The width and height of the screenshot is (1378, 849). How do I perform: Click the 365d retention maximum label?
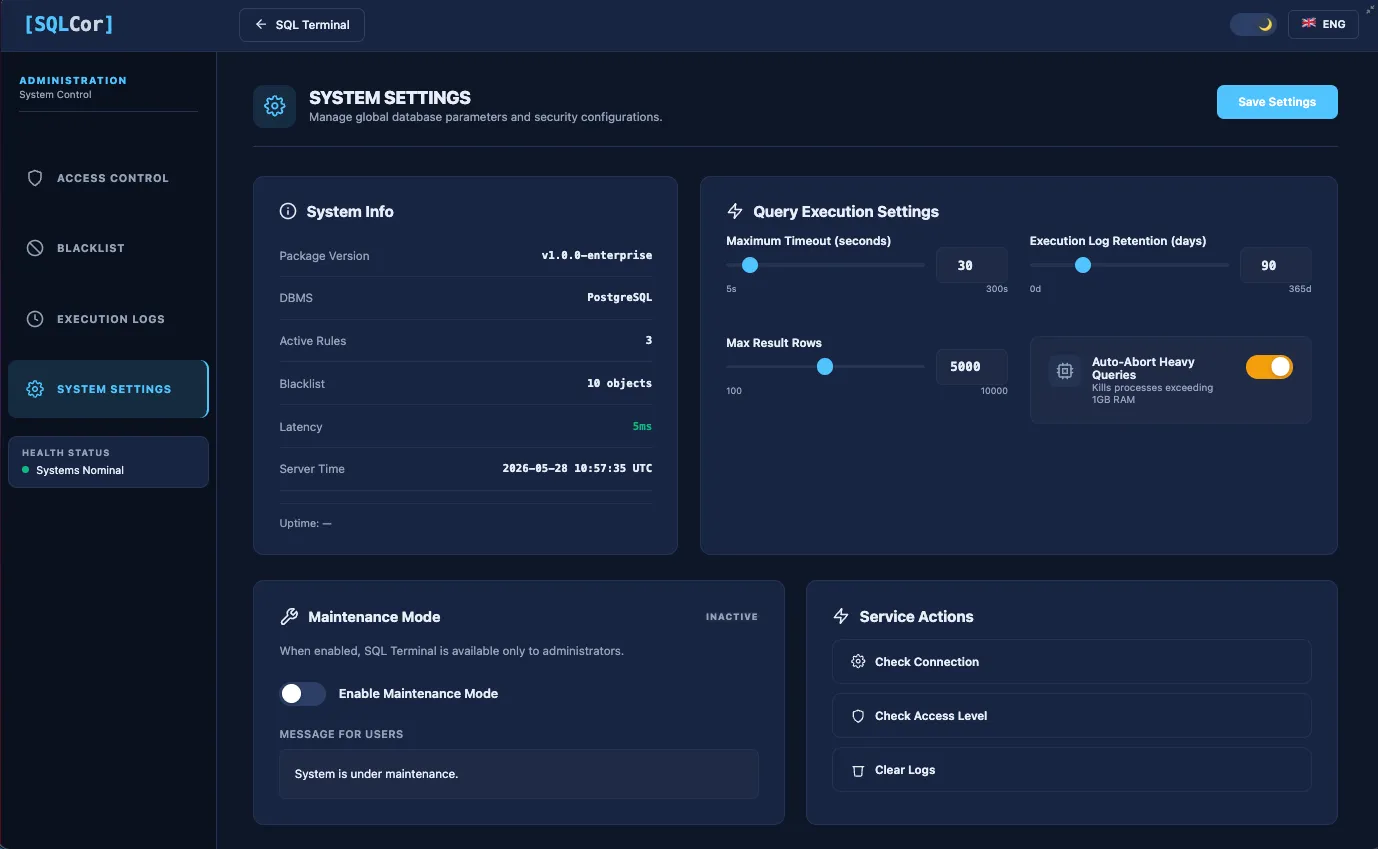(1300, 289)
